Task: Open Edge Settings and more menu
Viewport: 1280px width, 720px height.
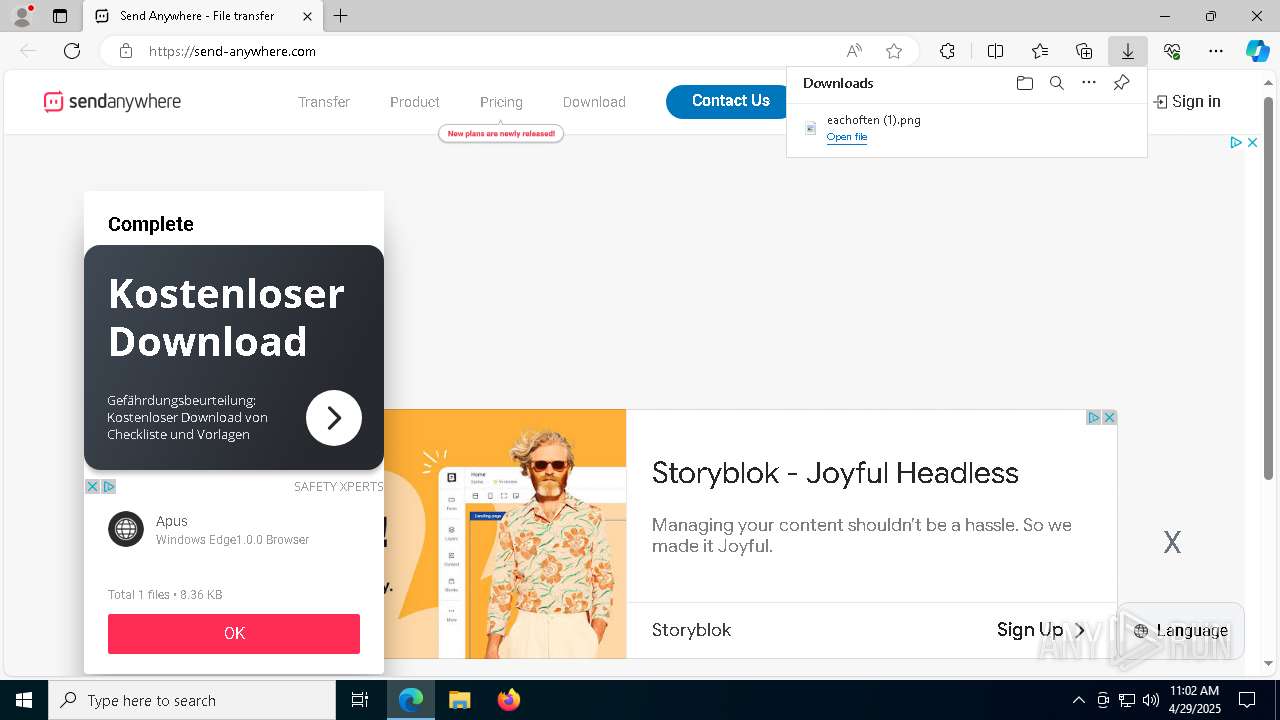Action: click(1216, 51)
